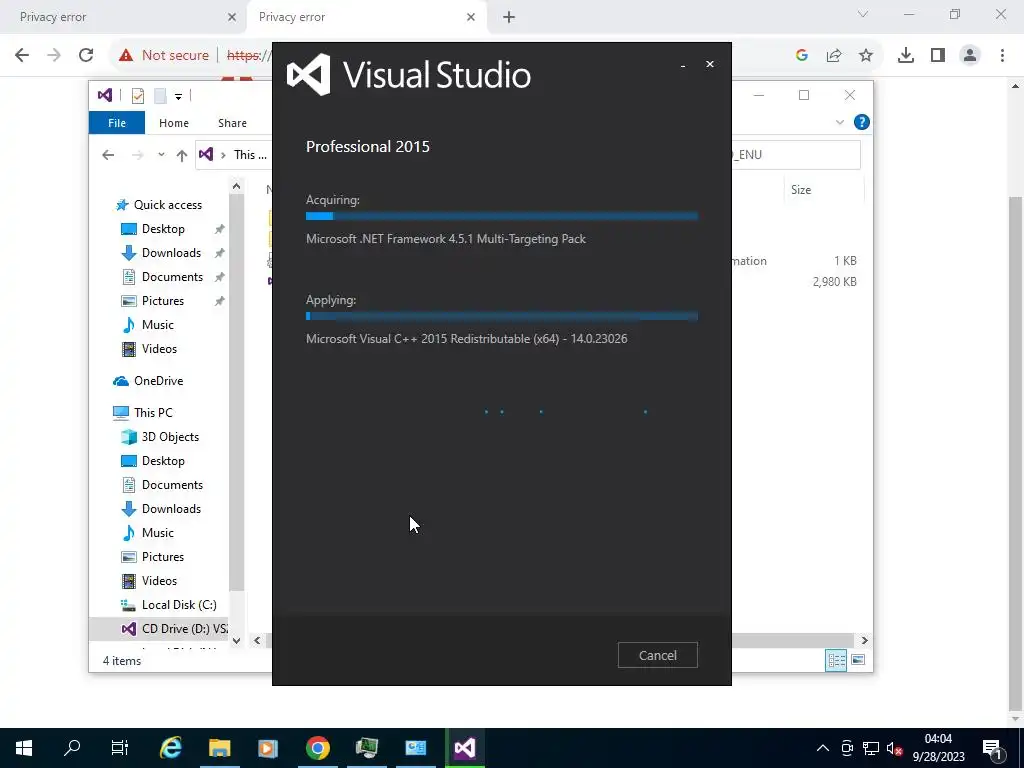Click the Acquiring progress bar
This screenshot has width=1024, height=768.
(x=502, y=216)
